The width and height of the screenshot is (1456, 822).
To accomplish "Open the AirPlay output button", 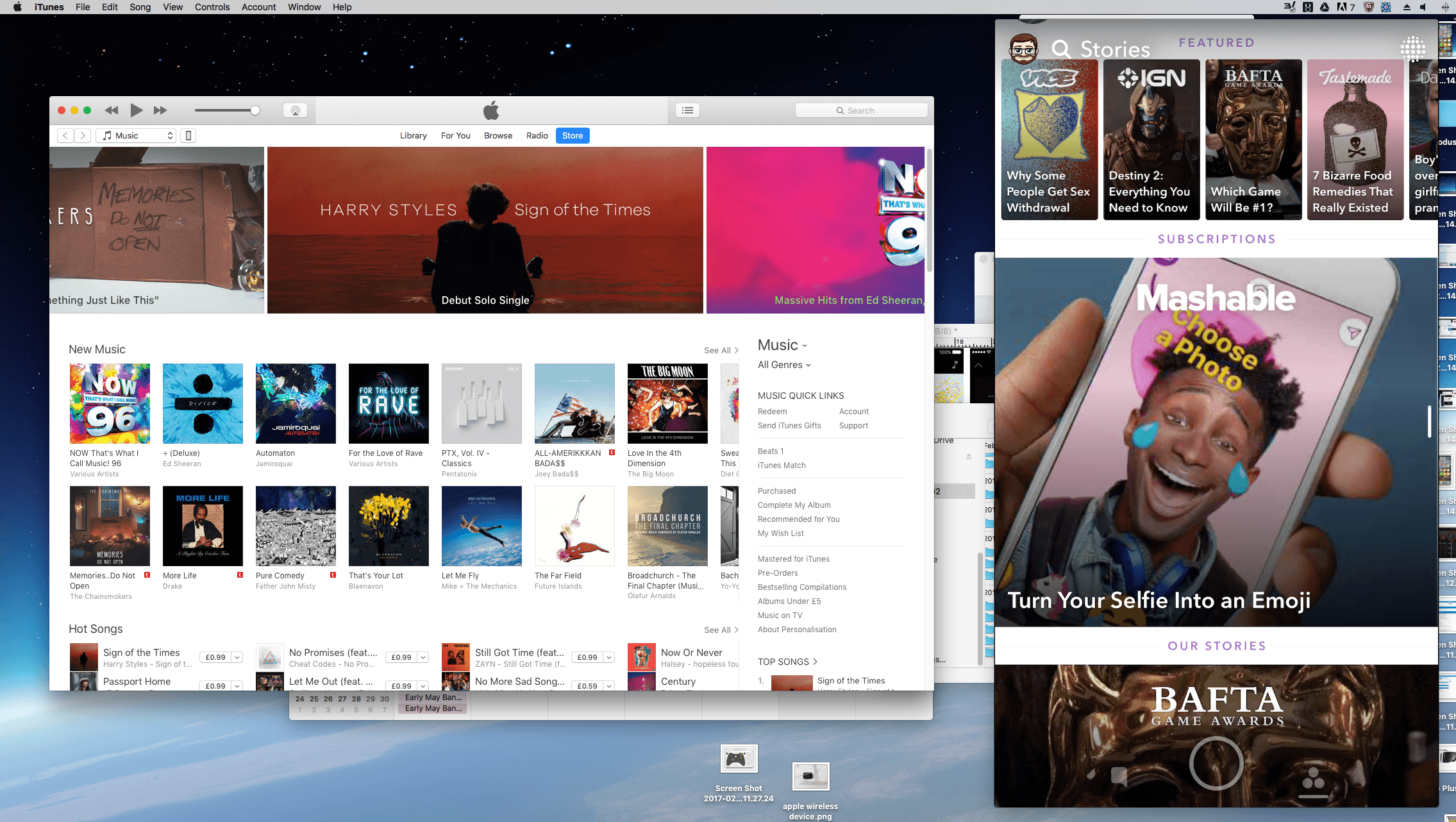I will pyautogui.click(x=296, y=110).
